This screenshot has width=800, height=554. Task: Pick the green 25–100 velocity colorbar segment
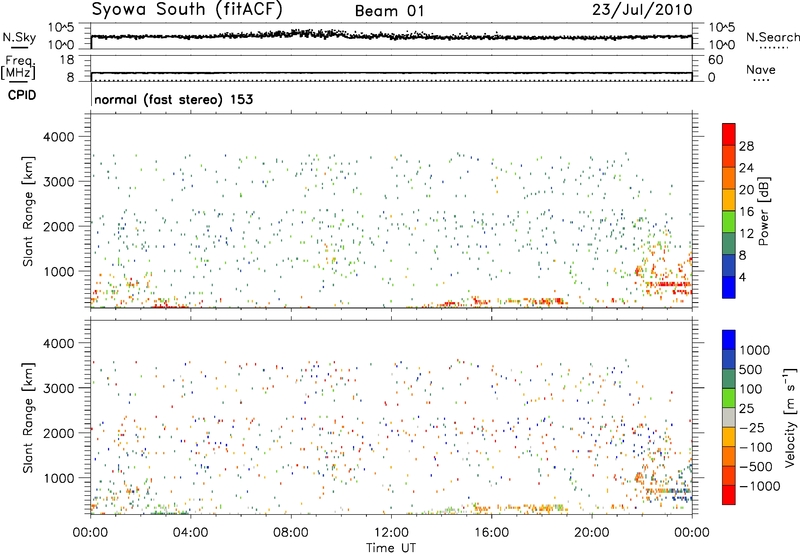(729, 398)
